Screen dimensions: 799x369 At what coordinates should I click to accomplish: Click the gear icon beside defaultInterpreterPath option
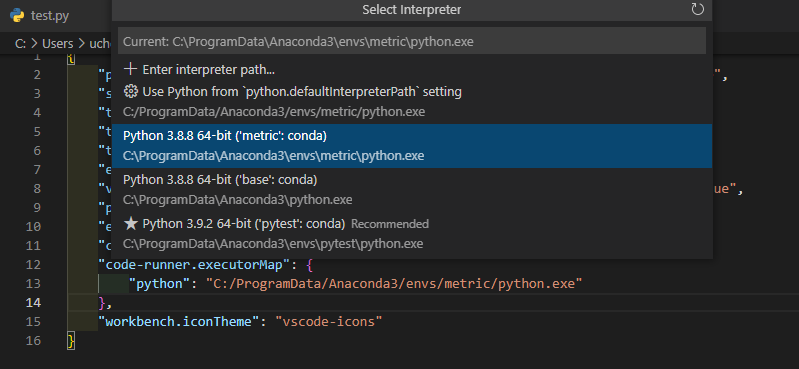pyautogui.click(x=131, y=92)
